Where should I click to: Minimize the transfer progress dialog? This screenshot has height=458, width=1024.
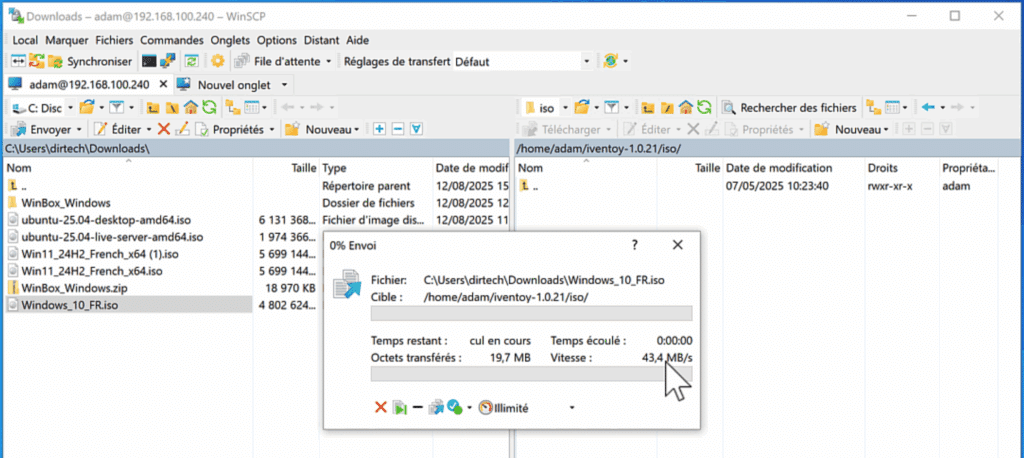point(418,408)
